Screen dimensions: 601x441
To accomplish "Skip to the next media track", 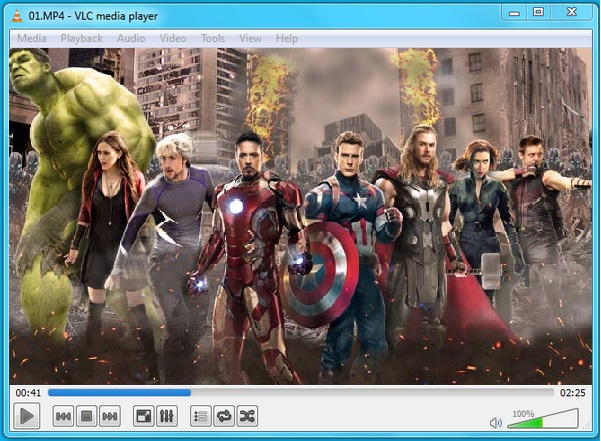I will [110, 416].
